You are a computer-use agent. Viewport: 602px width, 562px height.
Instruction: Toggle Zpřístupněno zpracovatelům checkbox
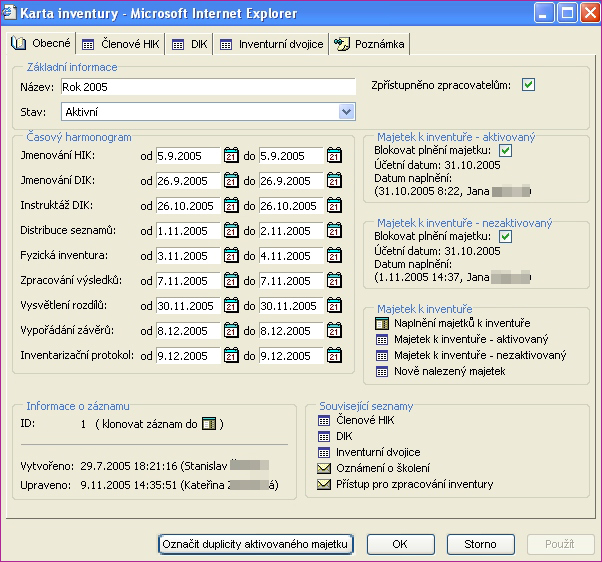point(528,86)
